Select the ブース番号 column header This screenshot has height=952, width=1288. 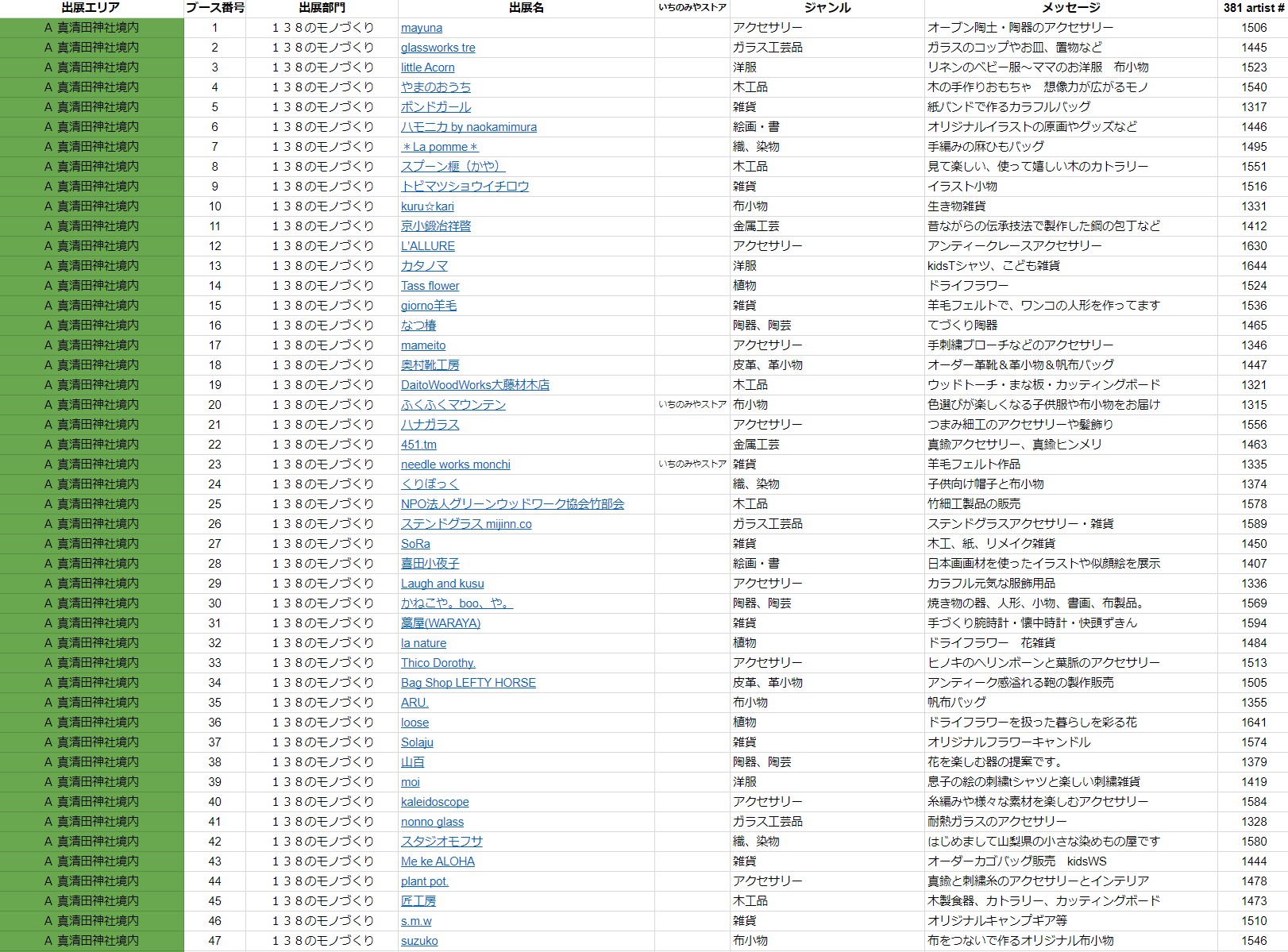[x=214, y=8]
